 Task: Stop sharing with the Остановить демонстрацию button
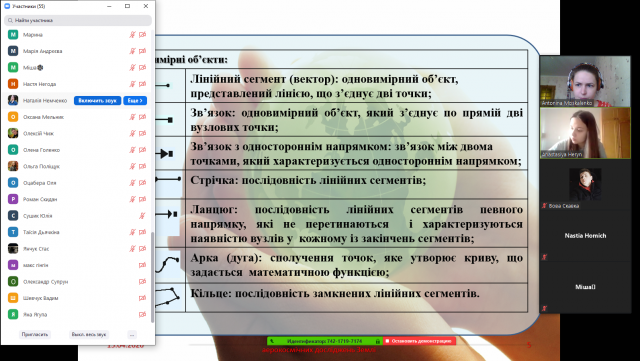tap(419, 341)
